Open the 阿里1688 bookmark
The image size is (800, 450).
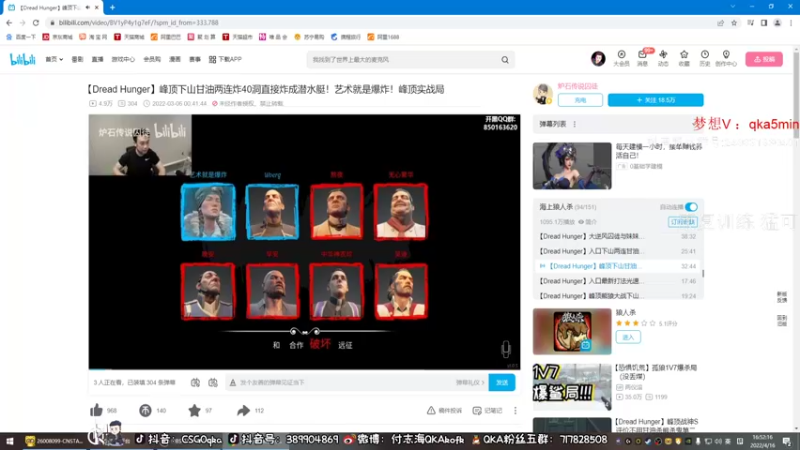[x=383, y=37]
